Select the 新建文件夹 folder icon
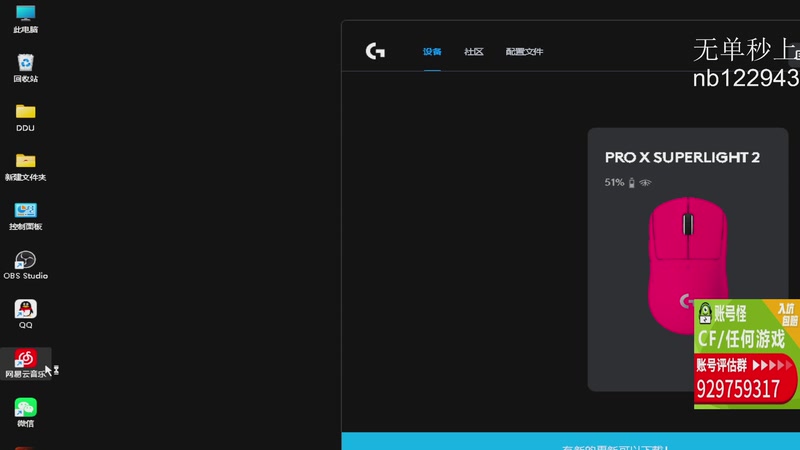 coord(26,167)
